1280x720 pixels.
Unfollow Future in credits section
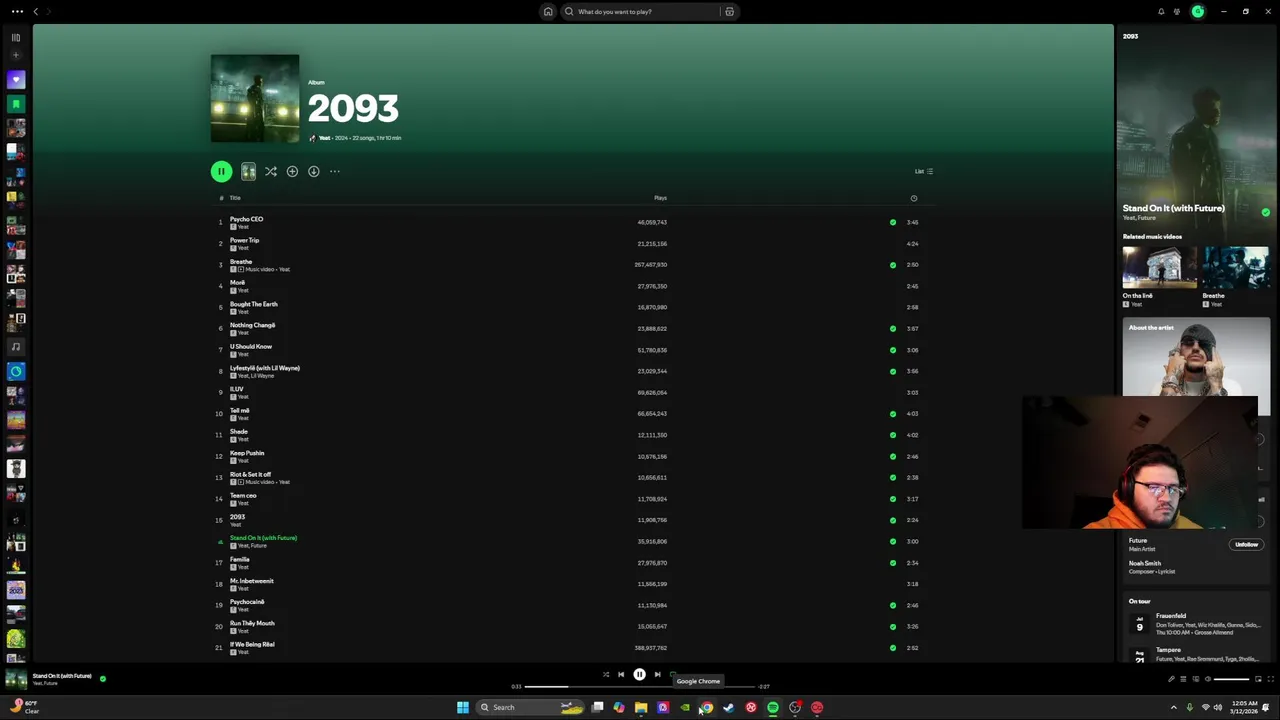click(1246, 544)
